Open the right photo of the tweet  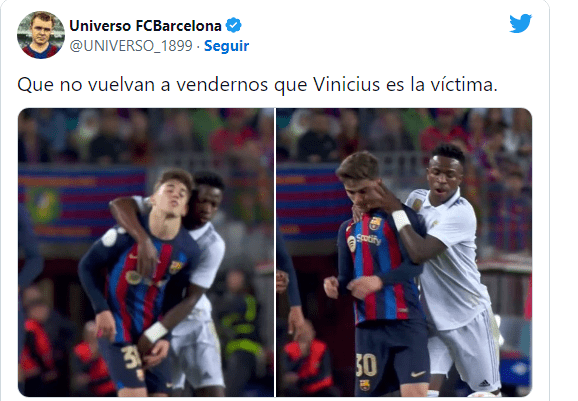404,252
